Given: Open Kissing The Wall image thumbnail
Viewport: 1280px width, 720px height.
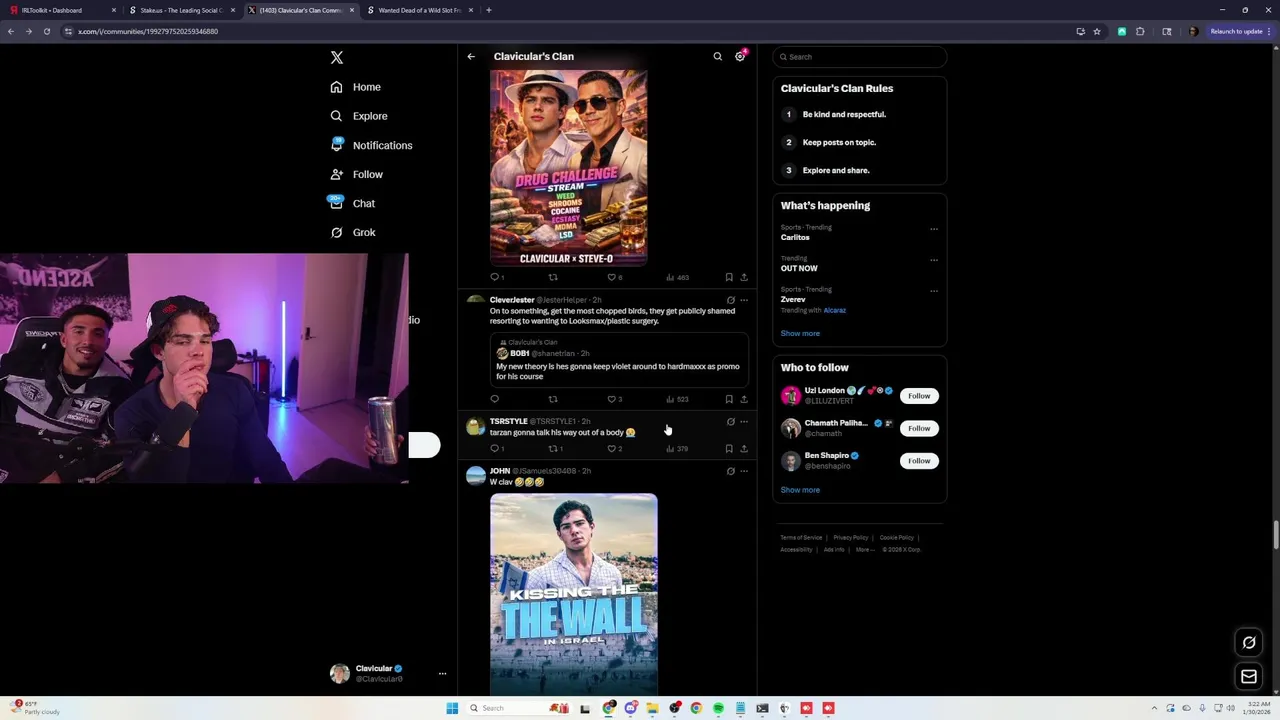Looking at the screenshot, I should click(x=574, y=593).
